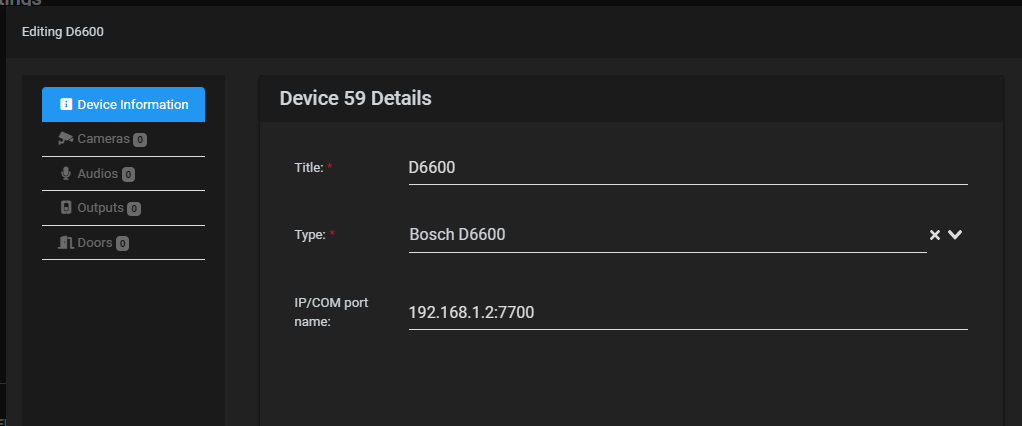Click the 'Title:' field label

[309, 168]
